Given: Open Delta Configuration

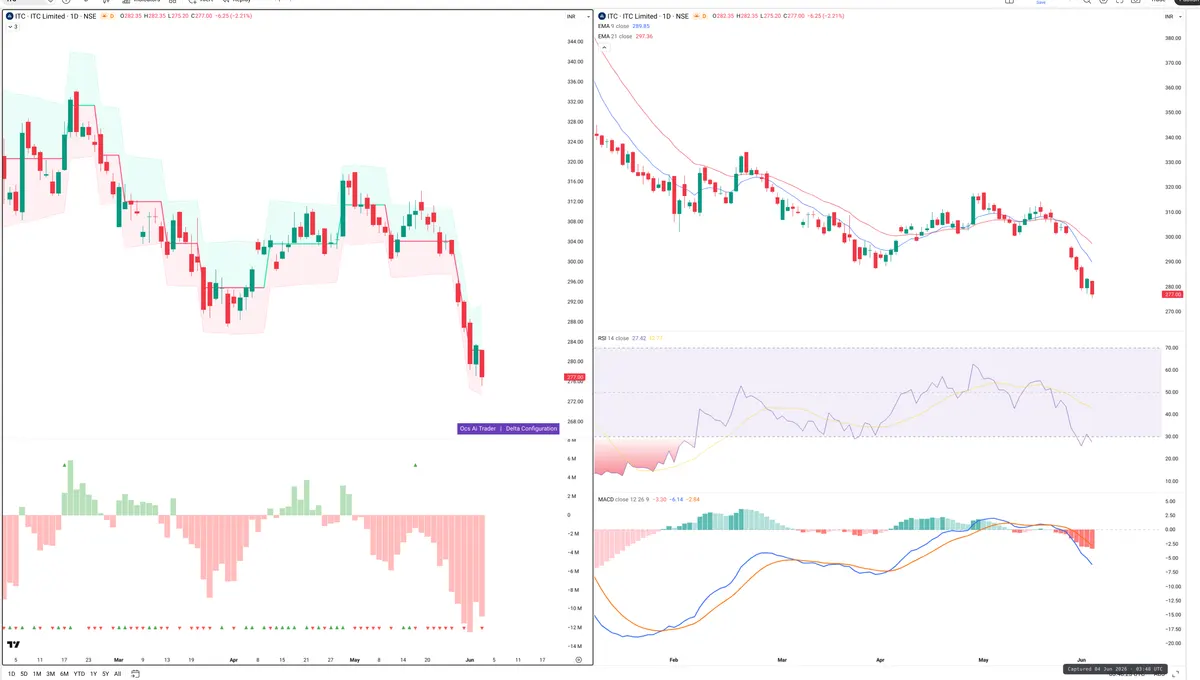Looking at the screenshot, I should click(532, 429).
